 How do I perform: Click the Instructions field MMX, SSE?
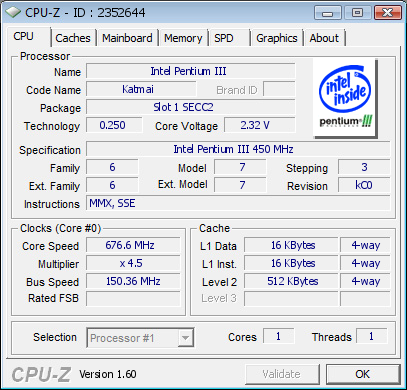click(x=238, y=203)
